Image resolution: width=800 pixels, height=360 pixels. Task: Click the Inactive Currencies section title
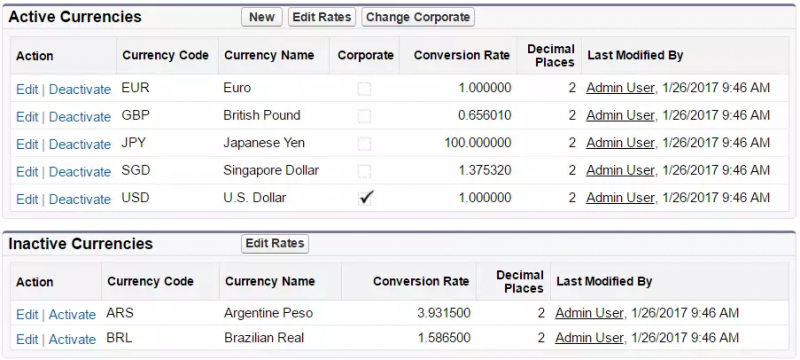81,244
